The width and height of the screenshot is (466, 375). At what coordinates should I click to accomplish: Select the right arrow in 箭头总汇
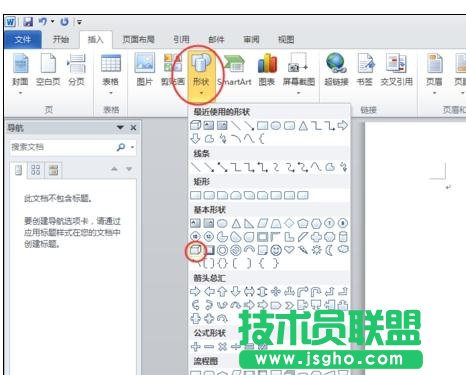[195, 292]
